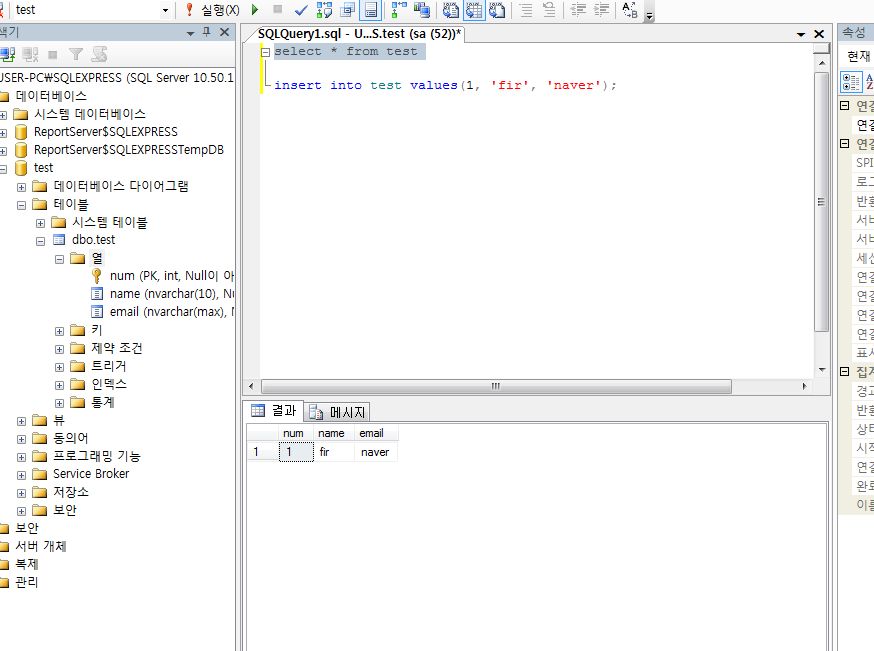The height and width of the screenshot is (651, 874).
Task: Collapse the 열 columns folder
Action: pos(59,259)
